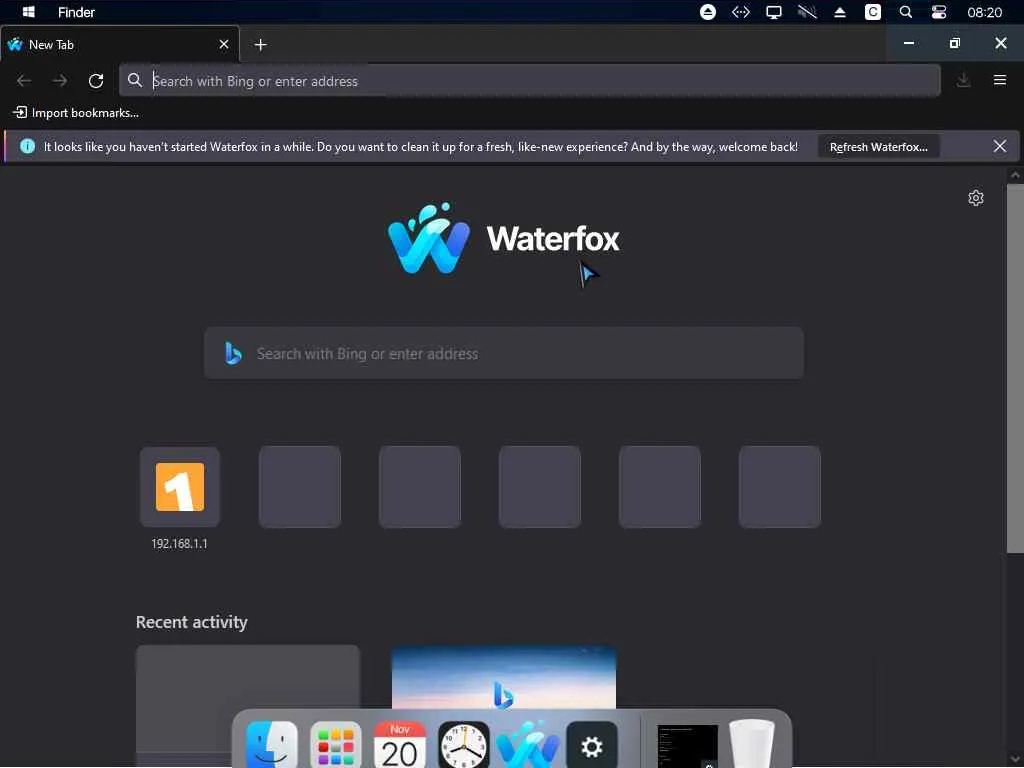Click the address bar search magnifier icon
Image resolution: width=1024 pixels, height=768 pixels.
[x=135, y=80]
